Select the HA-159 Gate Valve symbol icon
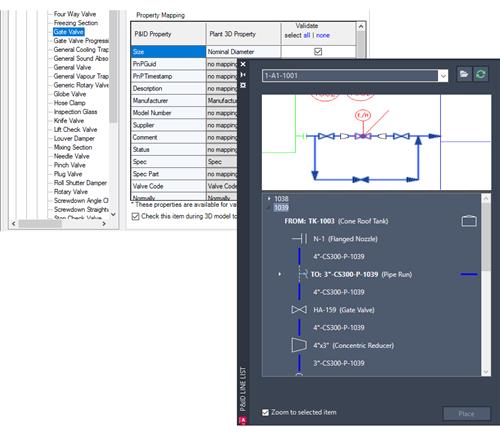 pos(299,310)
